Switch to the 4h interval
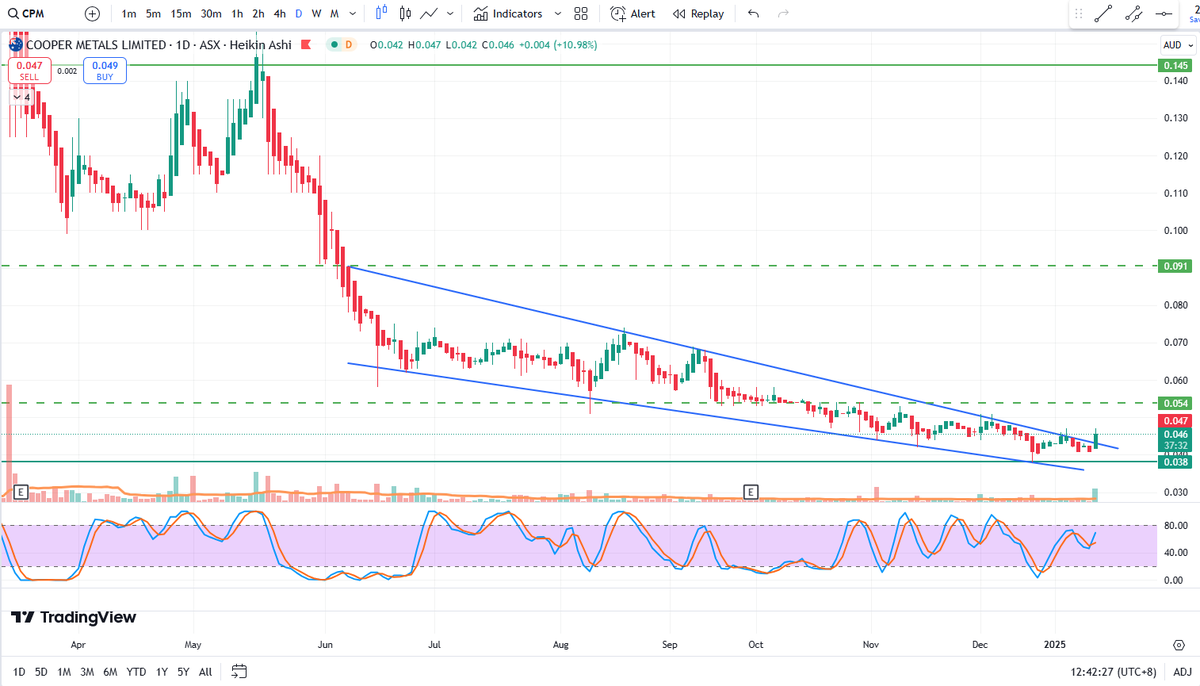1200x686 pixels. pyautogui.click(x=279, y=14)
